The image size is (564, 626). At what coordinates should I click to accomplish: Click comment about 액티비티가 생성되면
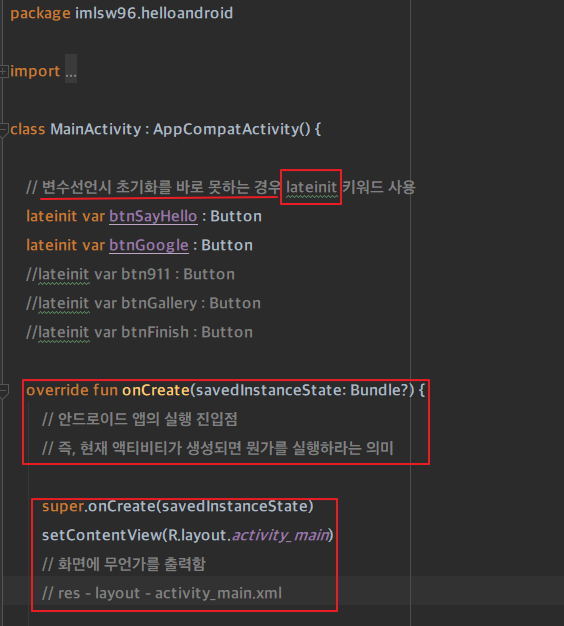218,448
